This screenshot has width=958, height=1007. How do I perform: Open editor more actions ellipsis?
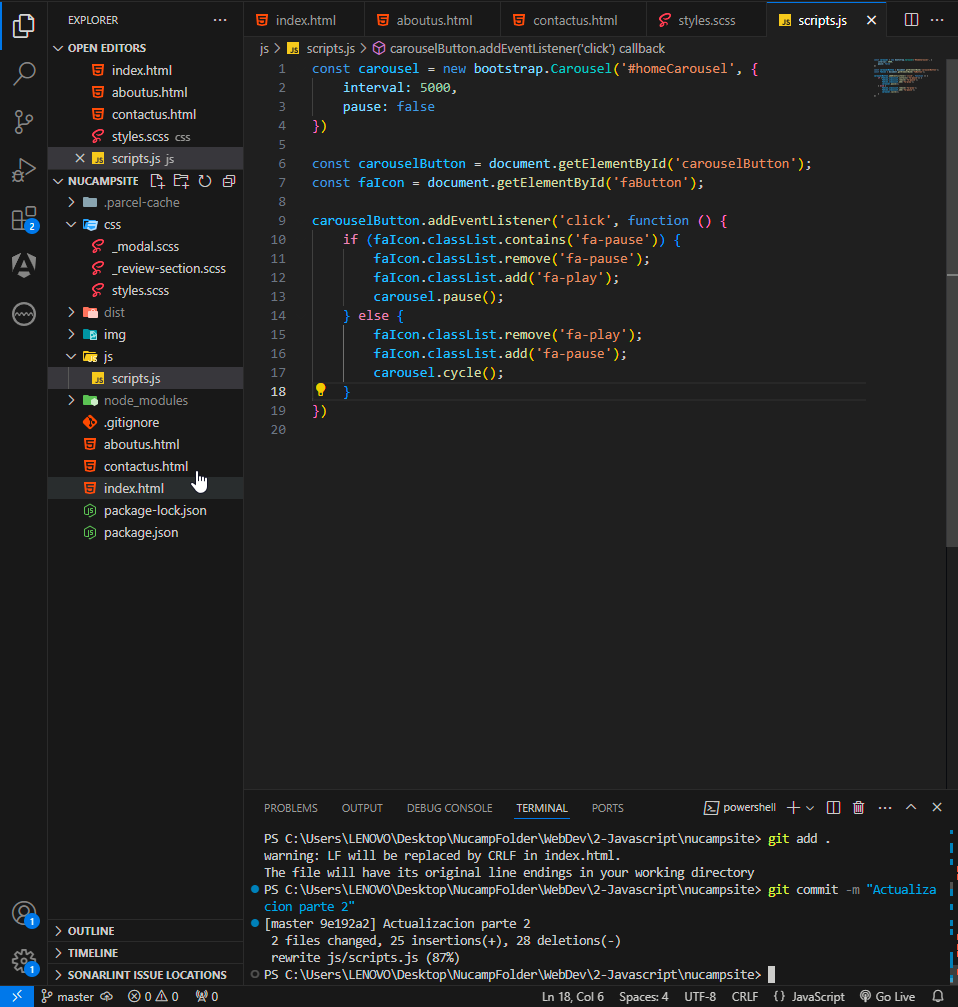[x=937, y=20]
